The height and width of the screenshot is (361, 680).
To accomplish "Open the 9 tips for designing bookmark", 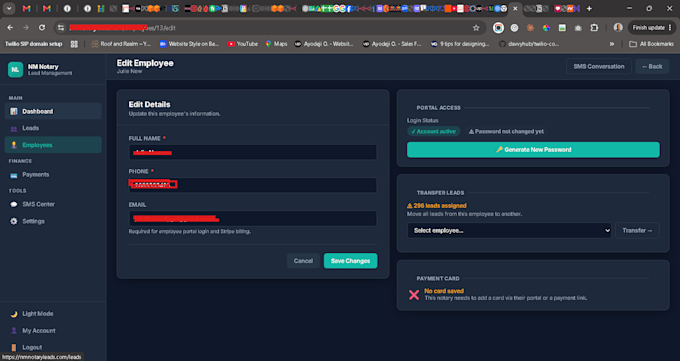I will 460,44.
